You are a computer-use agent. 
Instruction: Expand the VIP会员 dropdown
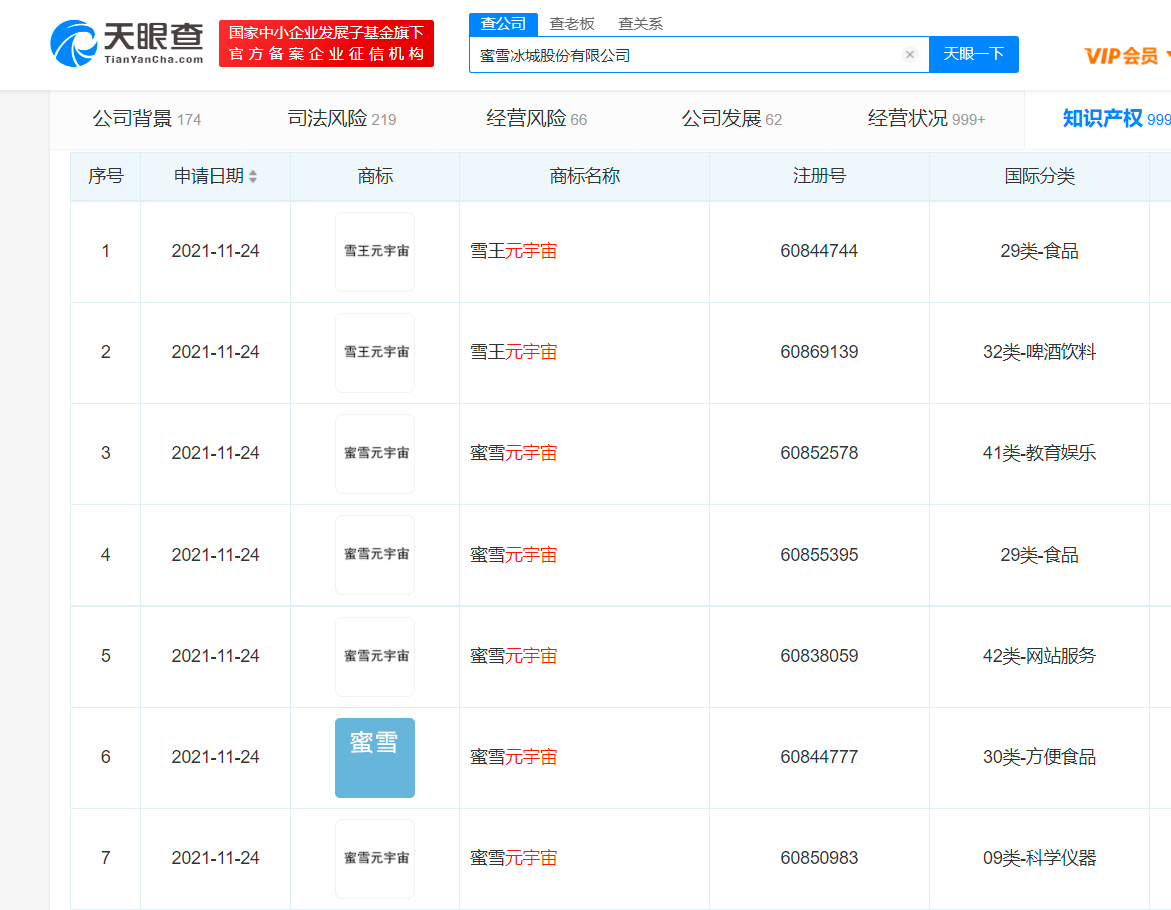pos(1126,56)
